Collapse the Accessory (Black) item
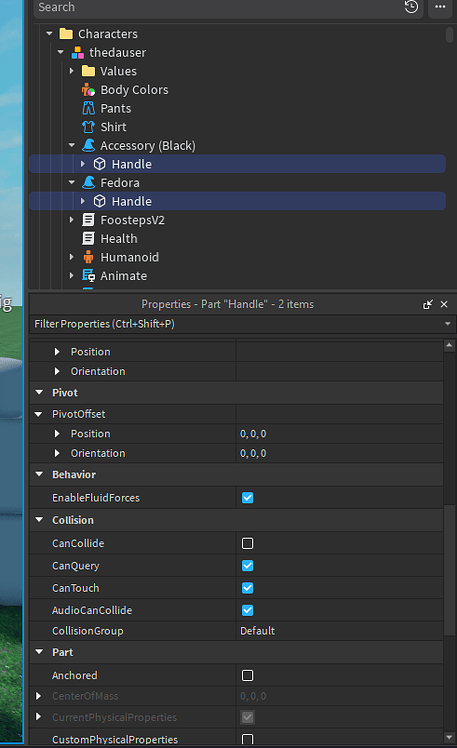The height and width of the screenshot is (748, 457). [72, 145]
